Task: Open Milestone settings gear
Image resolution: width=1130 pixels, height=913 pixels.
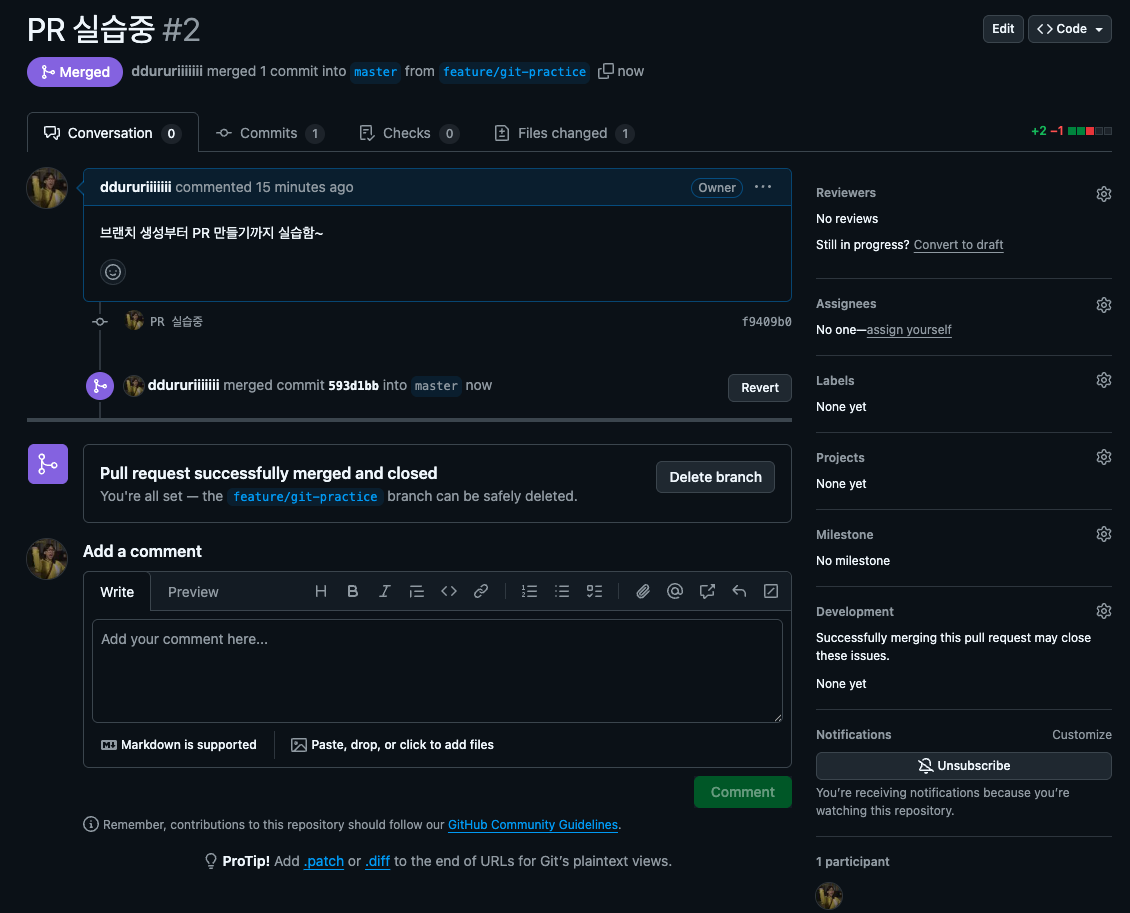Action: [x=1103, y=534]
